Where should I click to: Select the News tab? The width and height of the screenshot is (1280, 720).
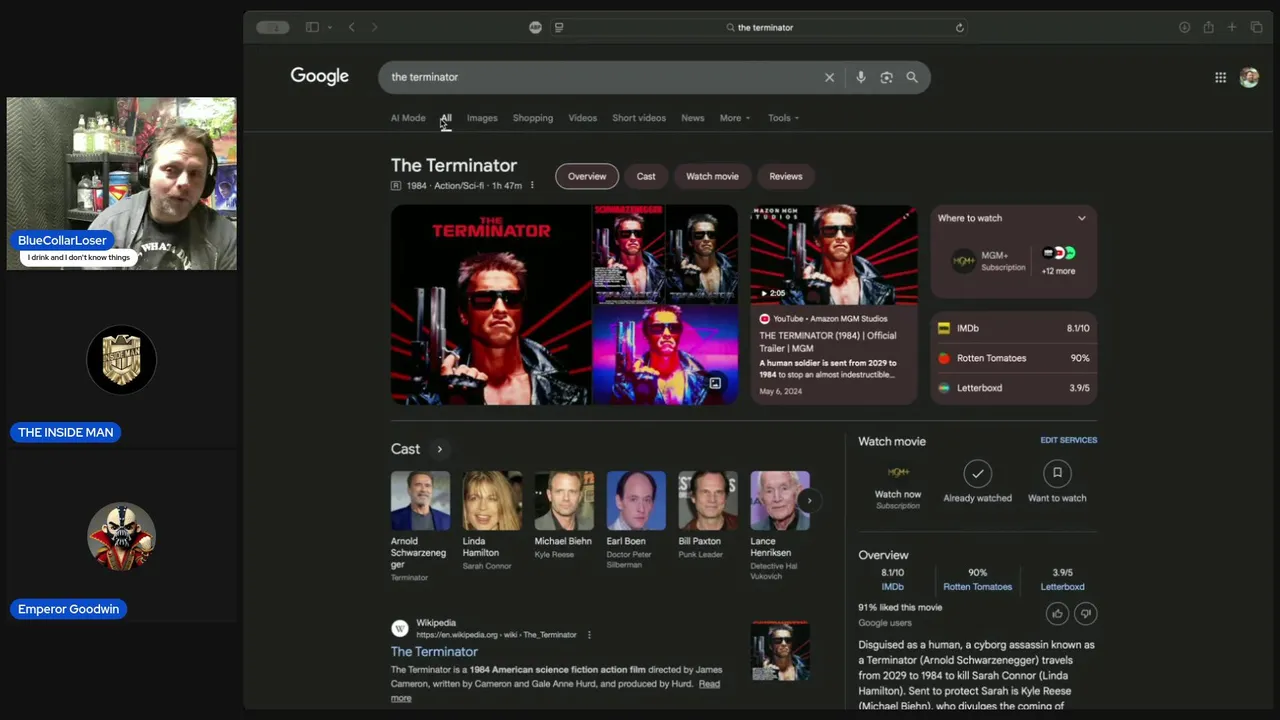tap(693, 118)
